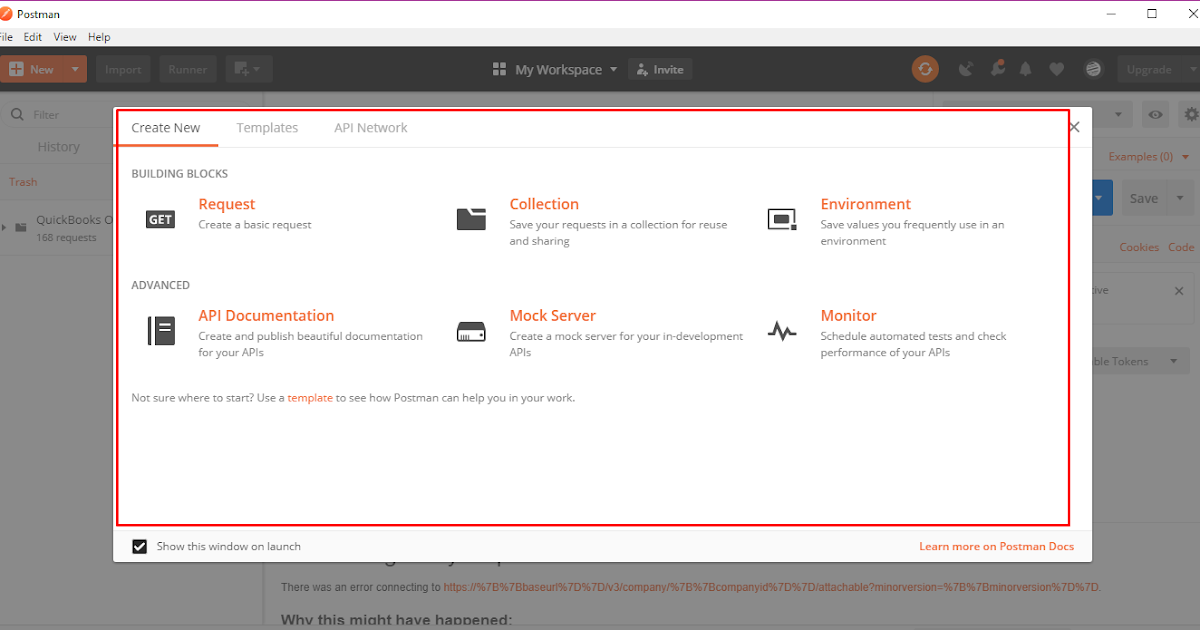Screen dimensions: 1200x630
Task: Select the Request building block with GET icon
Action: [x=160, y=219]
